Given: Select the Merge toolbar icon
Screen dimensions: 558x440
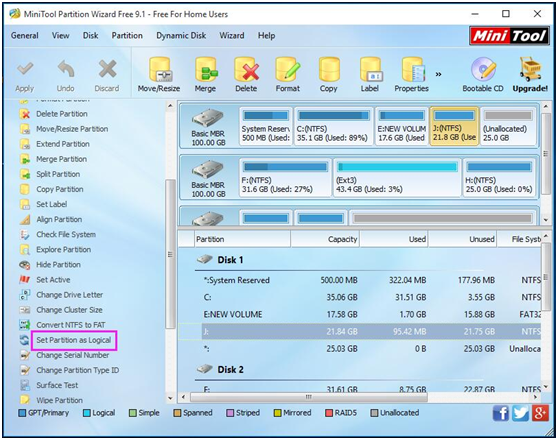Looking at the screenshot, I should click(x=205, y=70).
